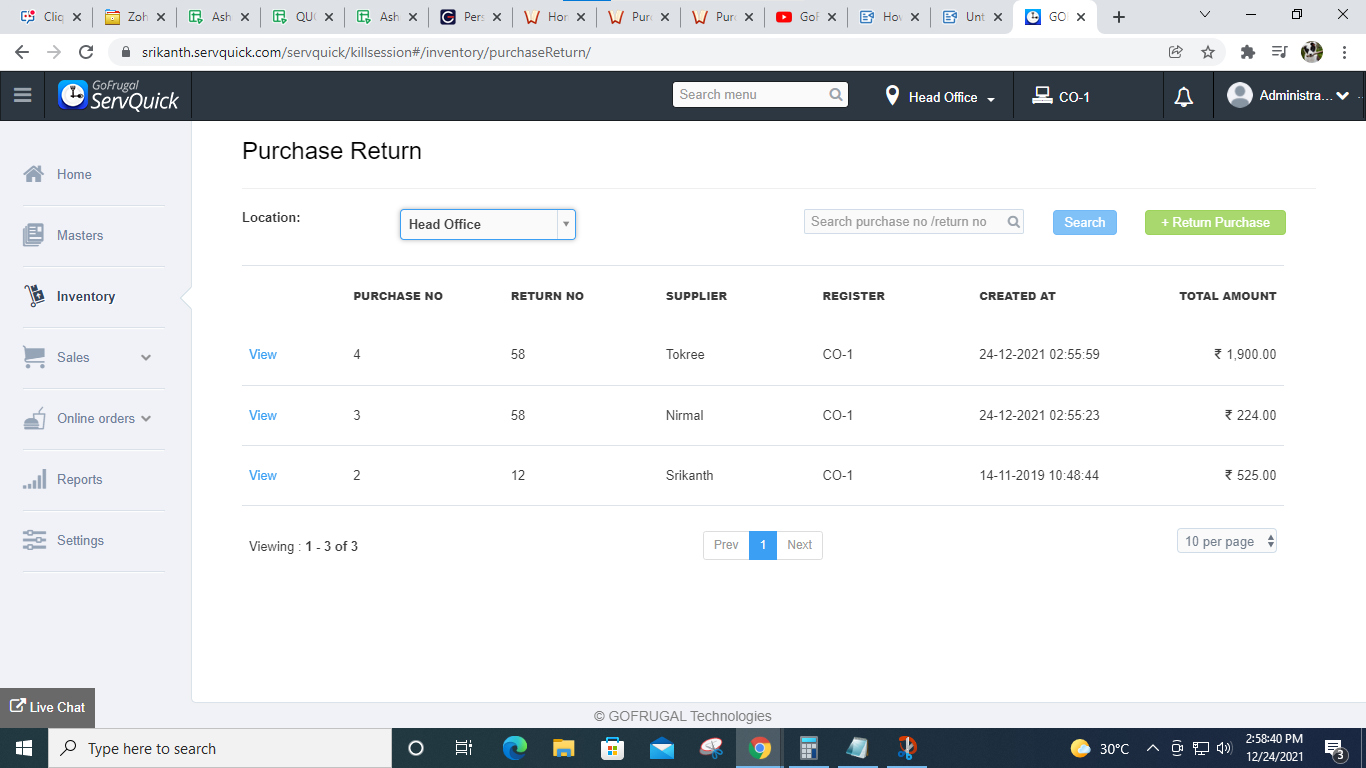Select Inventory in the sidebar
The height and width of the screenshot is (768, 1366).
tap(86, 296)
